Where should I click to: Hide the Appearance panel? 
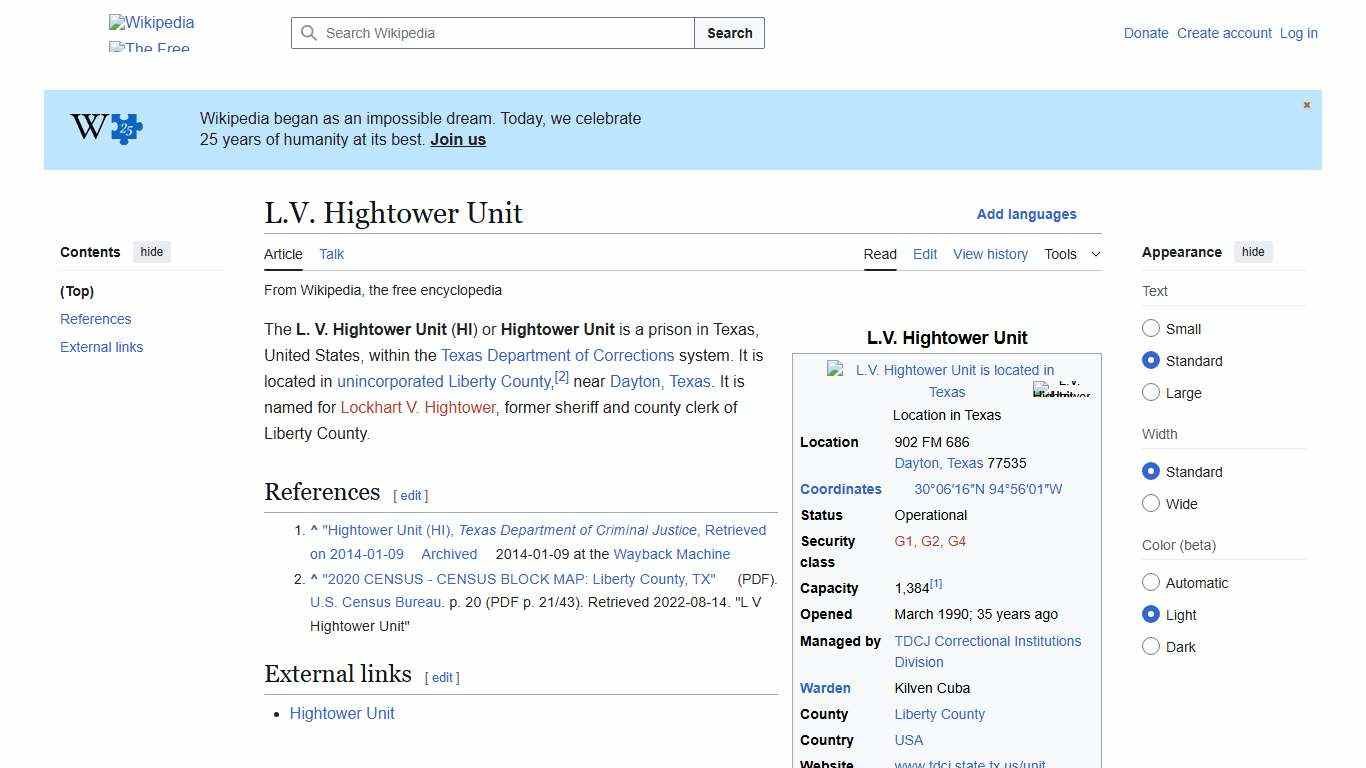click(1253, 252)
